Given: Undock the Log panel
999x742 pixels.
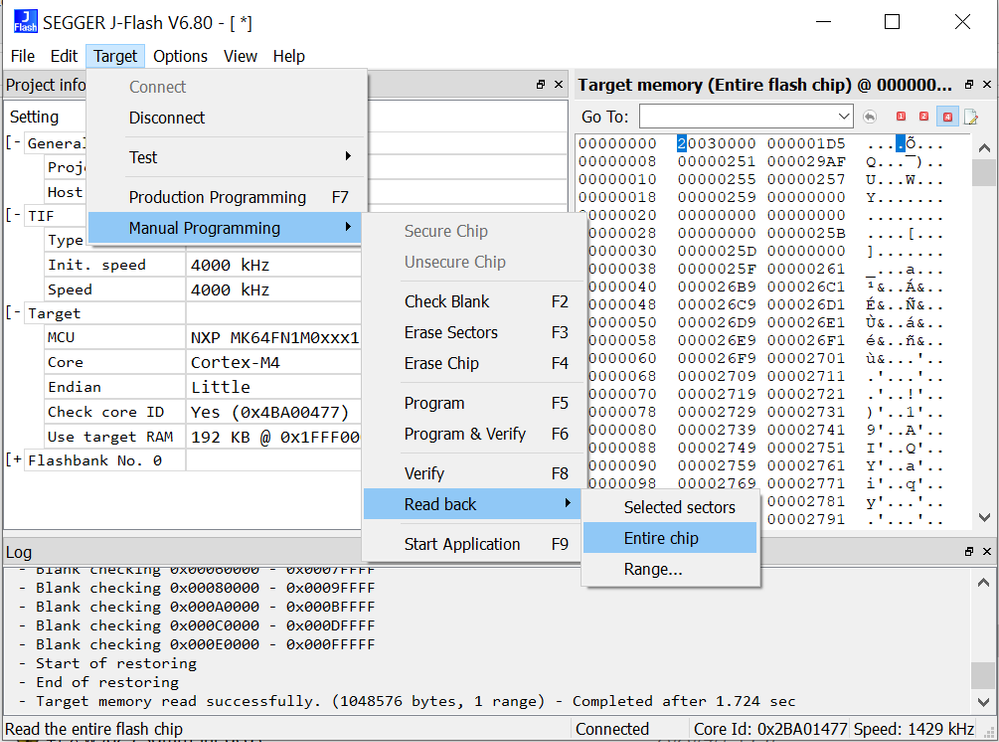Looking at the screenshot, I should (x=969, y=551).
